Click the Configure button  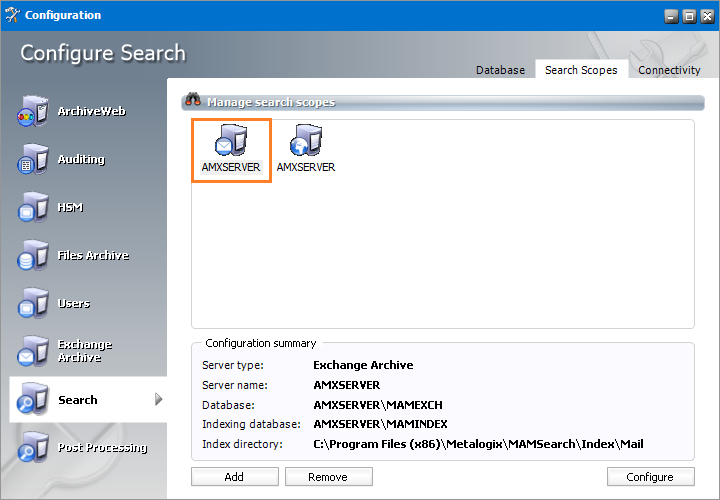click(651, 477)
